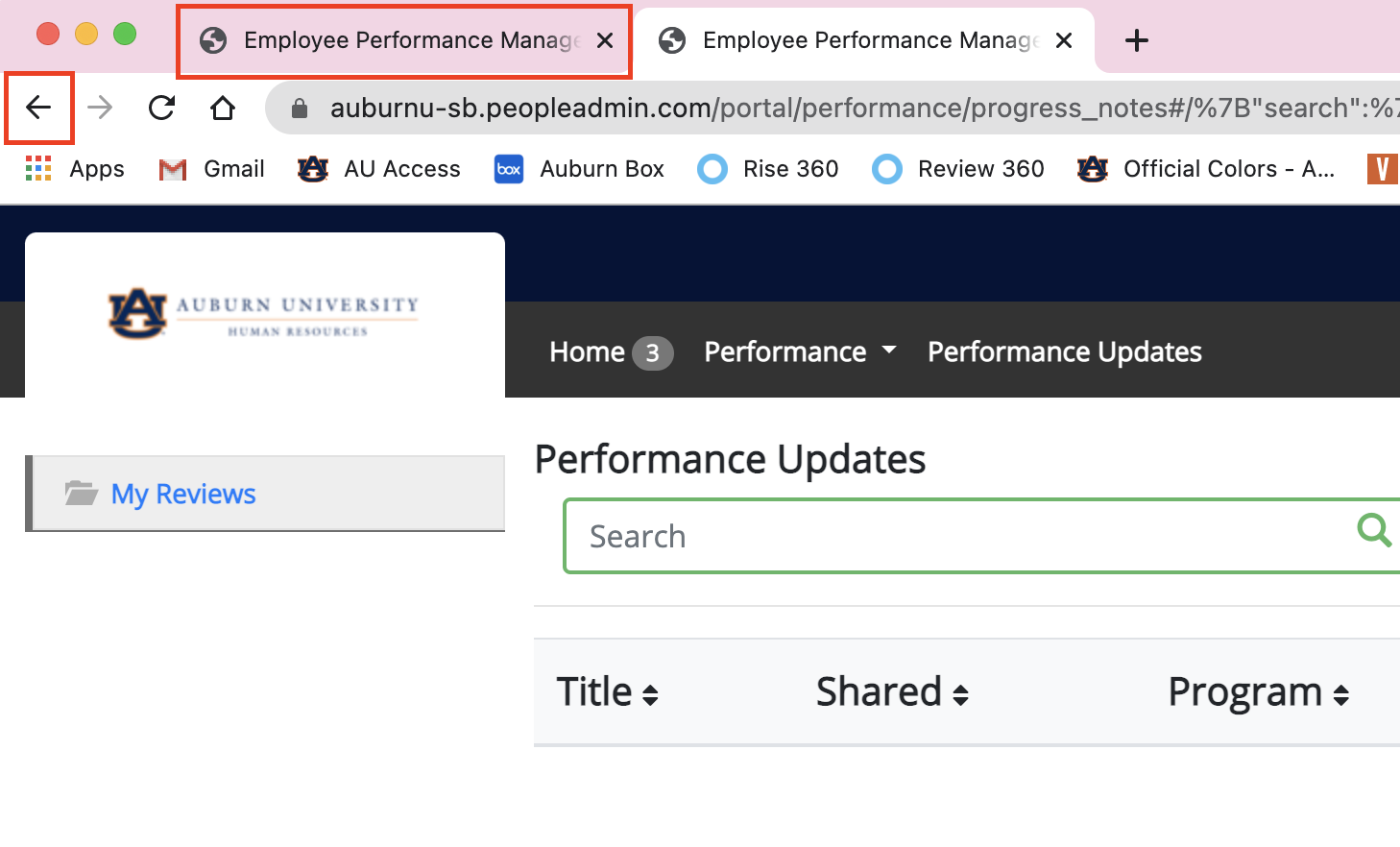Click the padlock site security icon
This screenshot has height=847, width=1400.
tap(300, 109)
